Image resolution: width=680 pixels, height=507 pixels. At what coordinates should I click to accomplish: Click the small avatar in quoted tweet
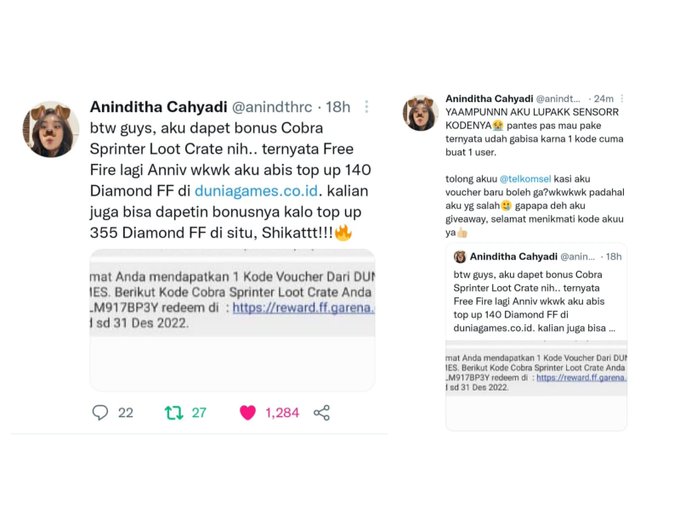click(x=460, y=257)
